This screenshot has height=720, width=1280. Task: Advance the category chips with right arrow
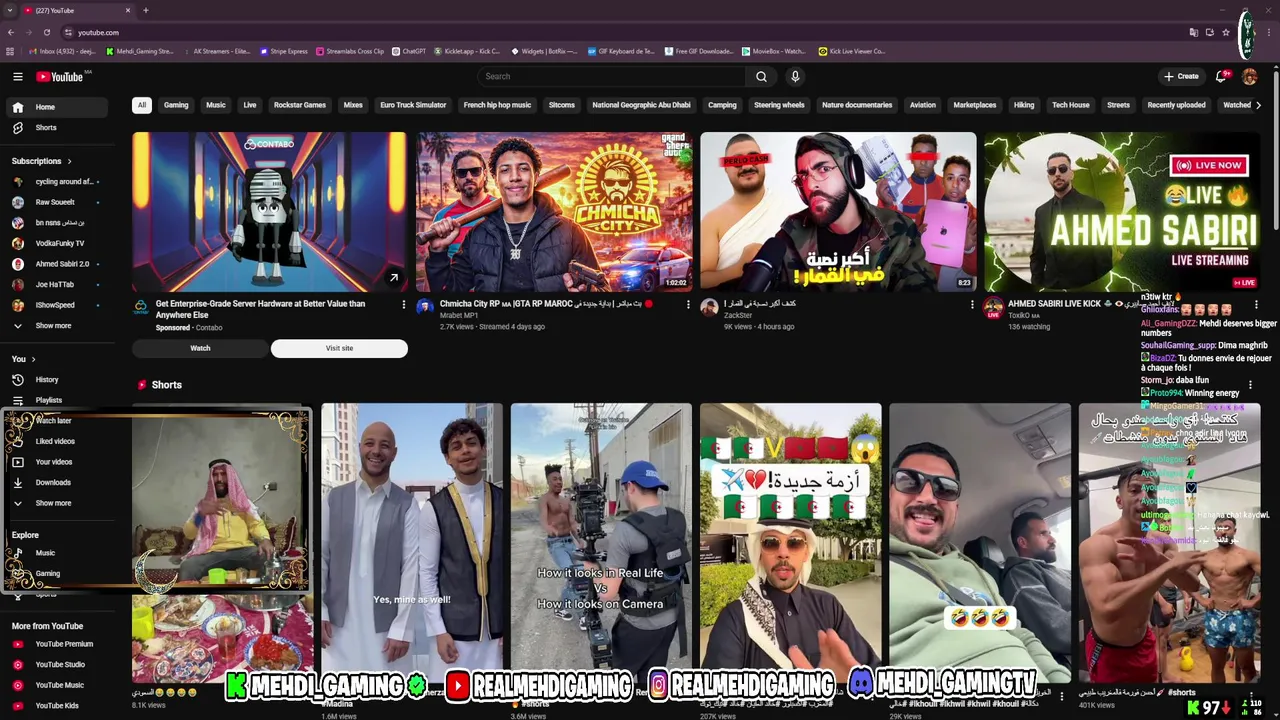pos(1258,105)
